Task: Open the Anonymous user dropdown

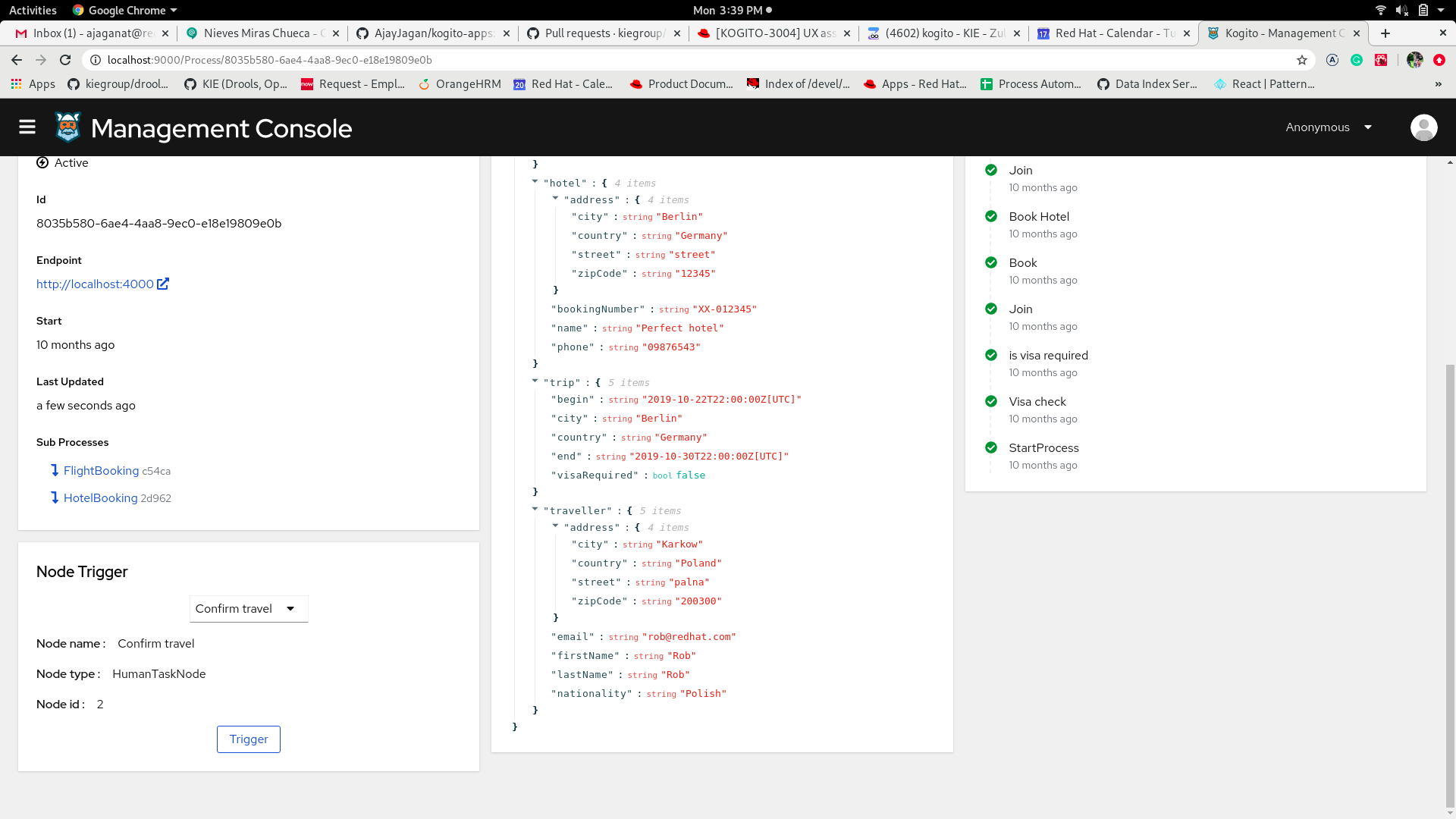Action: tap(1329, 127)
